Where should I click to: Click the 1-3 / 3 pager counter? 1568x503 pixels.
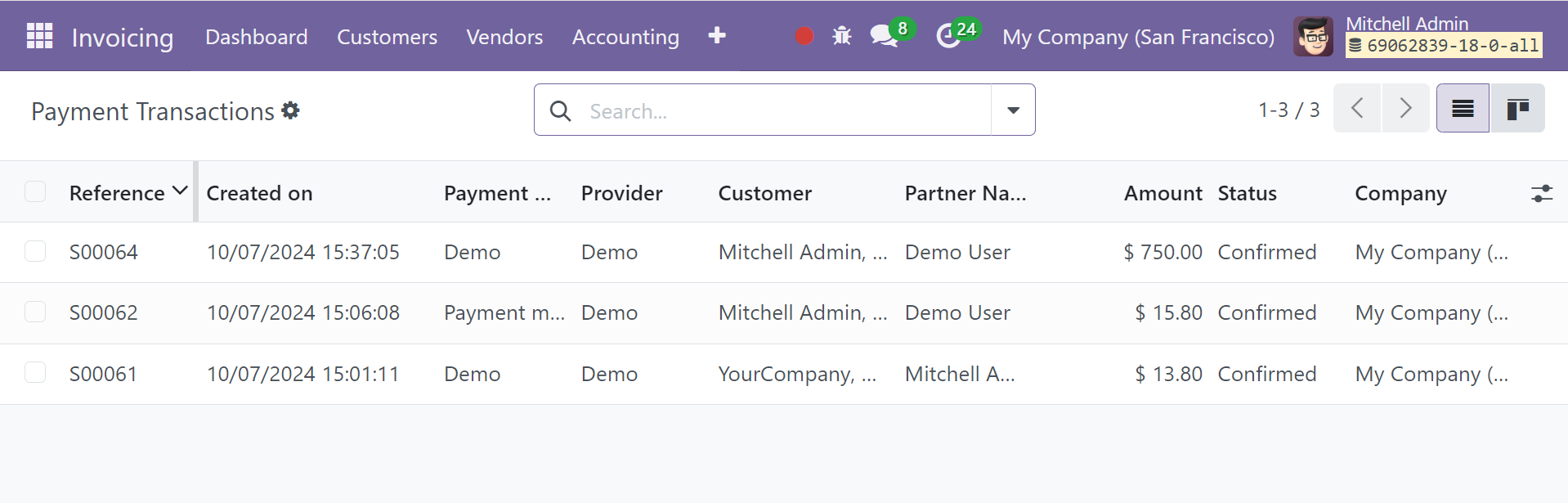(1288, 110)
